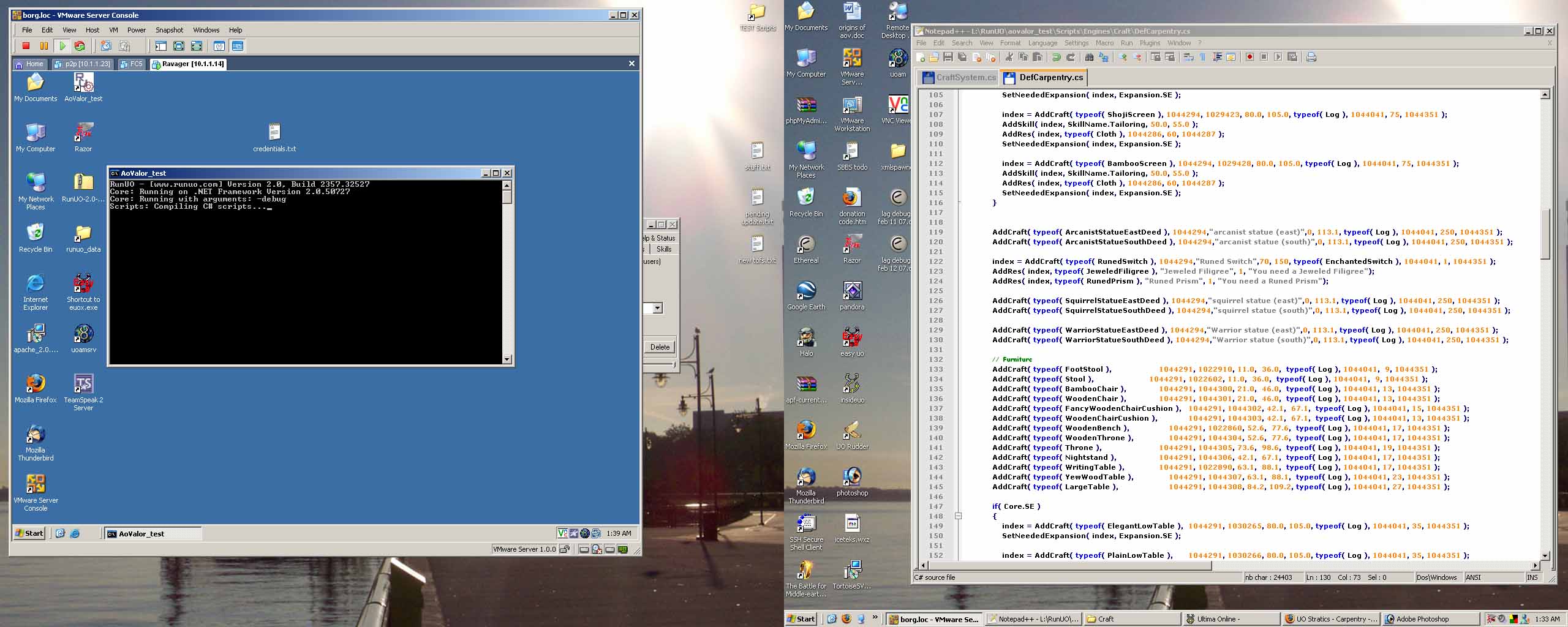The width and height of the screenshot is (1568, 627).
Task: Click the Delete button in the hidden window
Action: click(x=660, y=347)
